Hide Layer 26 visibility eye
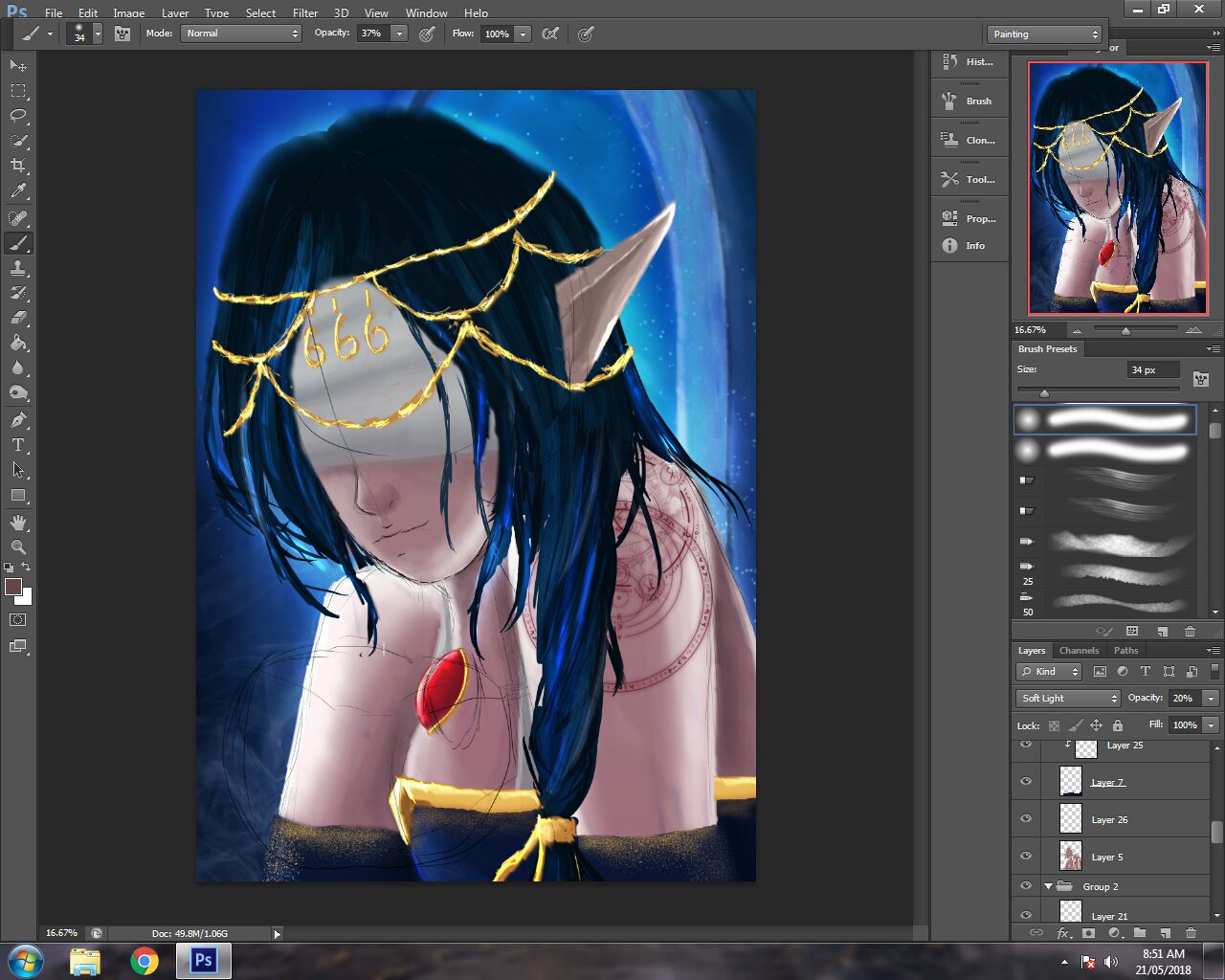Image resolution: width=1225 pixels, height=980 pixels. [x=1026, y=819]
